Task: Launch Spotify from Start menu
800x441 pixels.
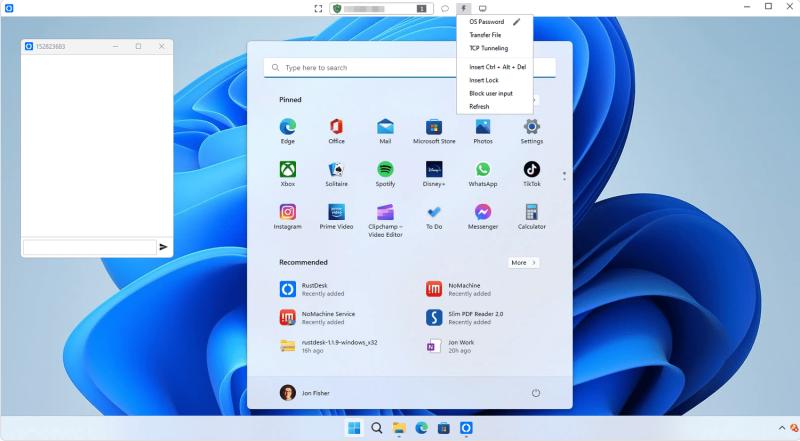Action: (385, 174)
